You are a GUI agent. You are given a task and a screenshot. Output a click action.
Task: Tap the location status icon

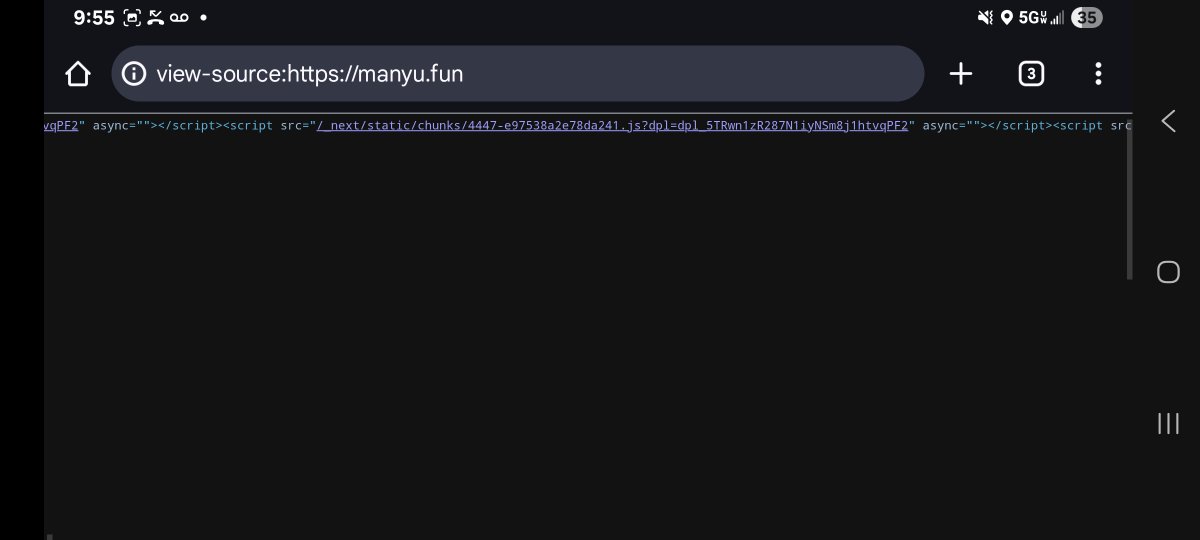pyautogui.click(x=1006, y=17)
